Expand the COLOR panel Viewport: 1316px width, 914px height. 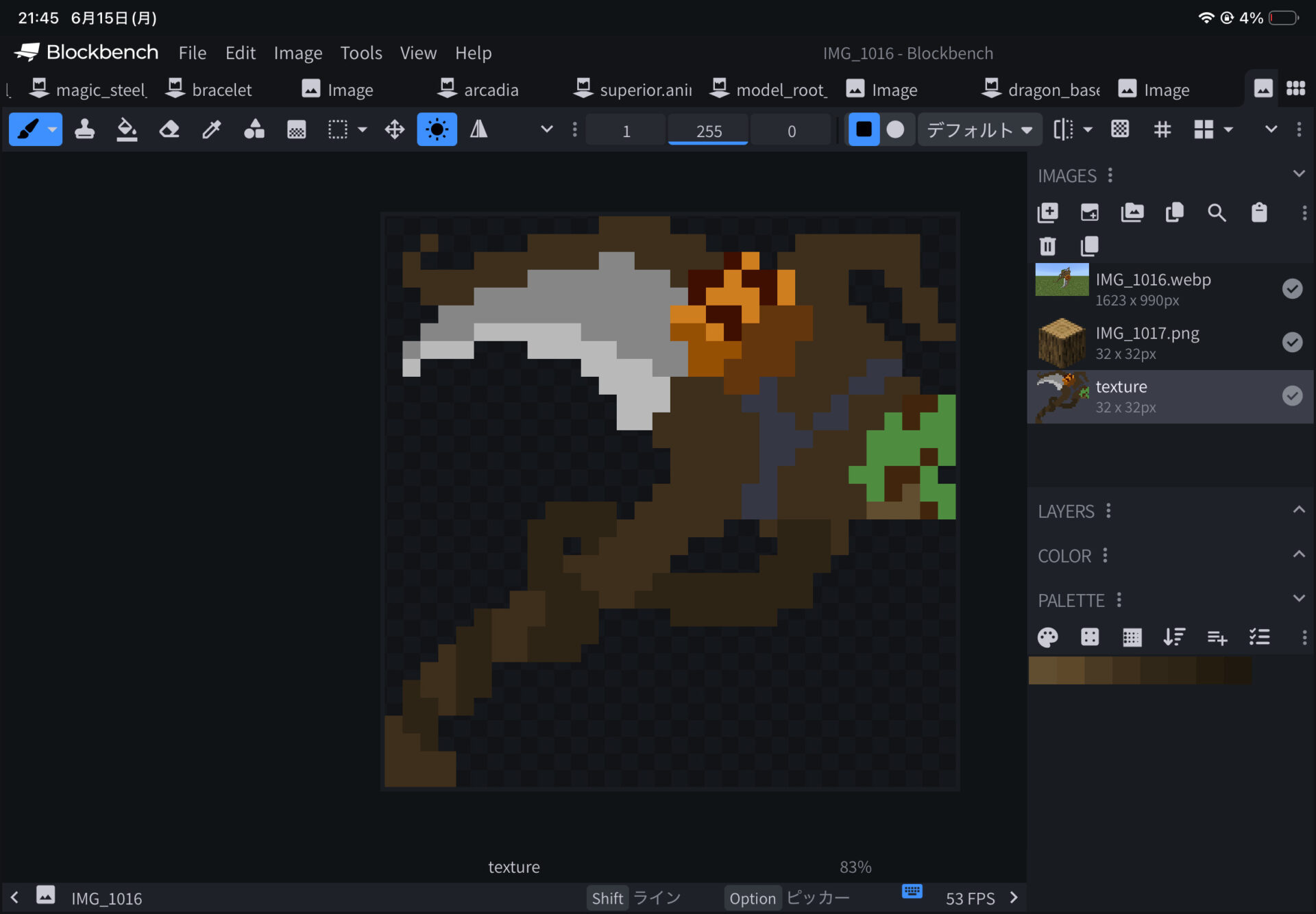pos(1299,554)
